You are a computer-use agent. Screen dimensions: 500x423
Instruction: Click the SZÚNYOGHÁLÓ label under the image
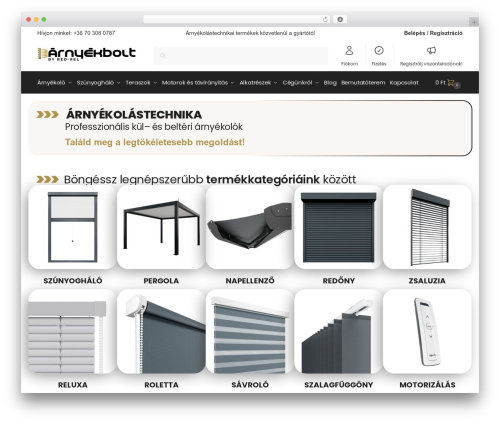point(73,281)
